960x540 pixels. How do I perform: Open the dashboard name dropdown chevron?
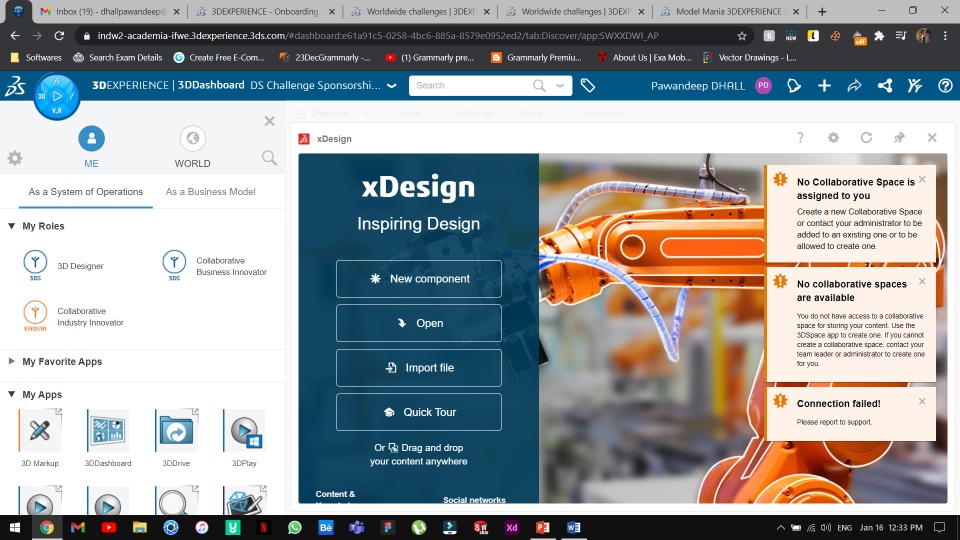pos(392,86)
